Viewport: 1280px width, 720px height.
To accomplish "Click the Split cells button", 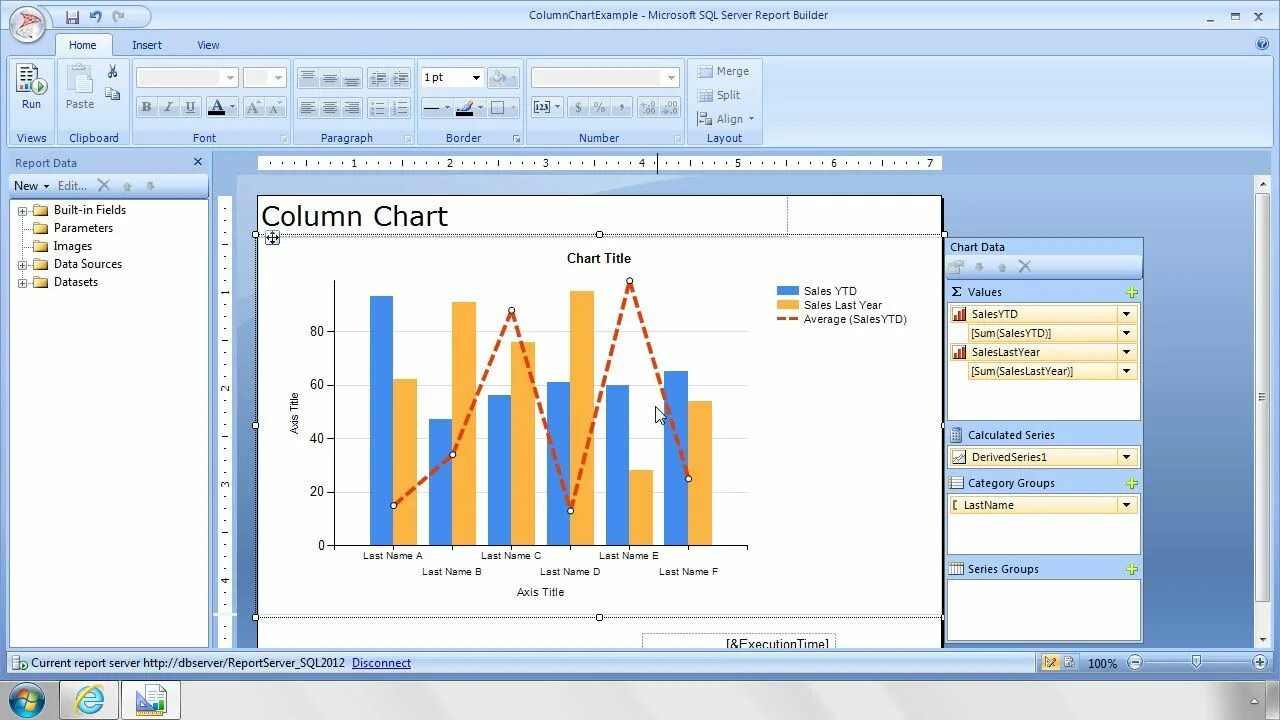I will coord(719,95).
